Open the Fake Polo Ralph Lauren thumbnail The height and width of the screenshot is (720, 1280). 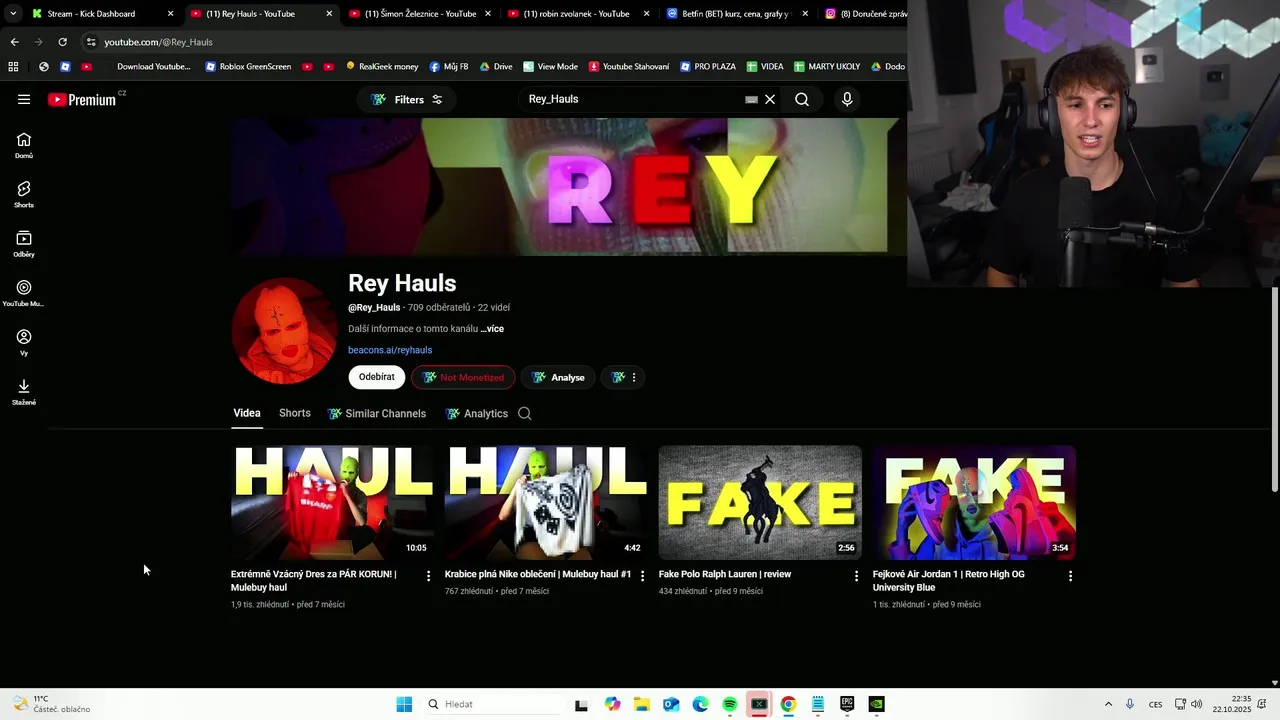click(x=760, y=502)
